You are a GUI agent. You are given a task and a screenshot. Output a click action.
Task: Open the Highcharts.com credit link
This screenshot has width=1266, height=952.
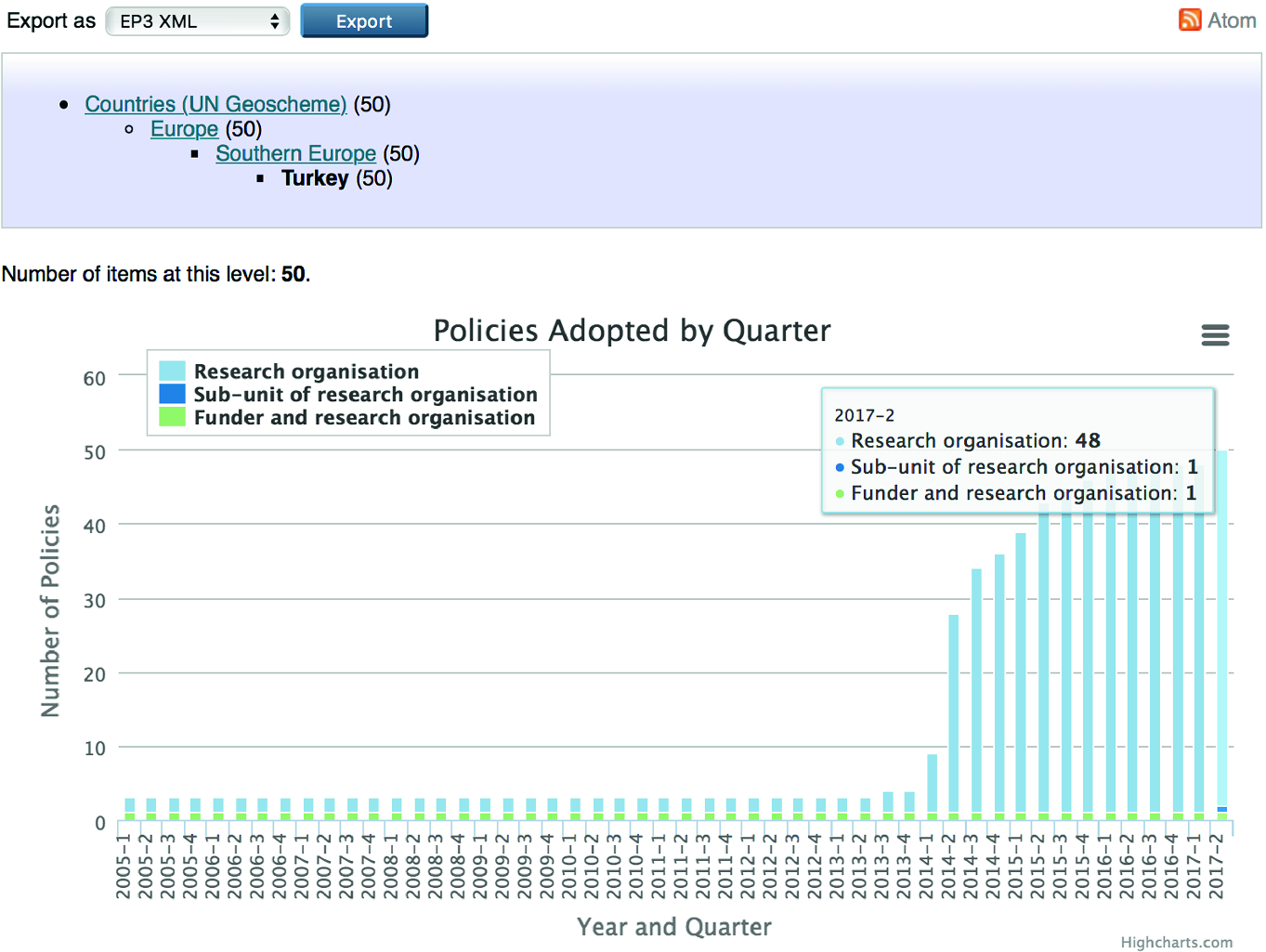tap(1176, 943)
